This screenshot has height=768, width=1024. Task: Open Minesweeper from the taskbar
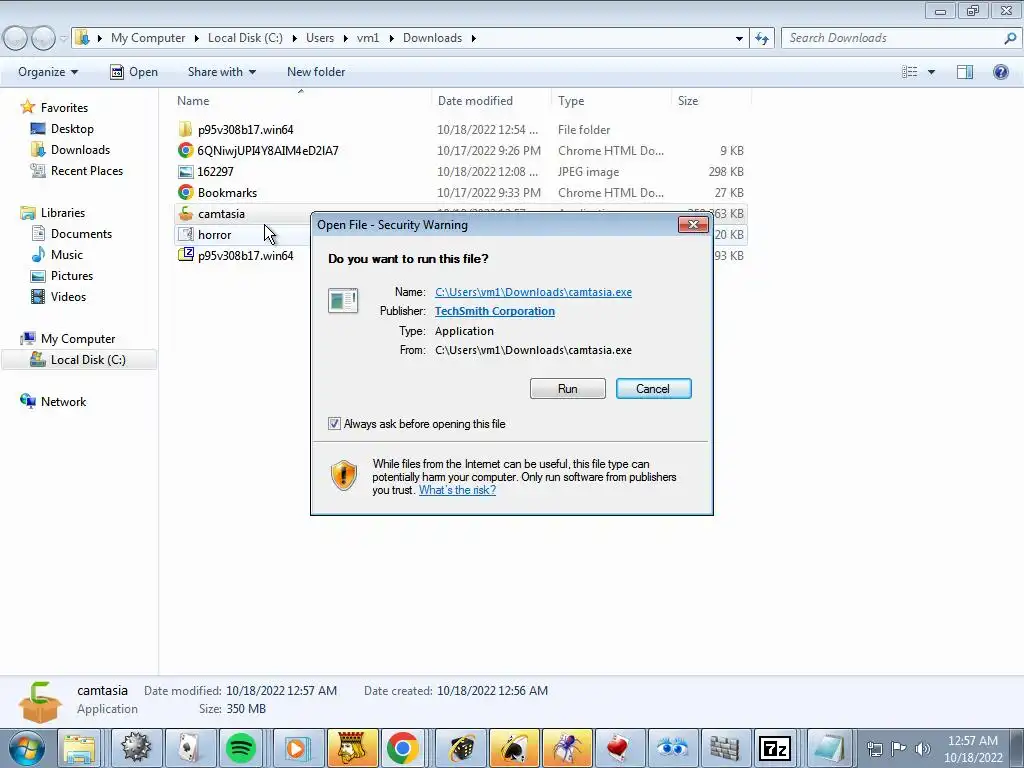[136, 748]
